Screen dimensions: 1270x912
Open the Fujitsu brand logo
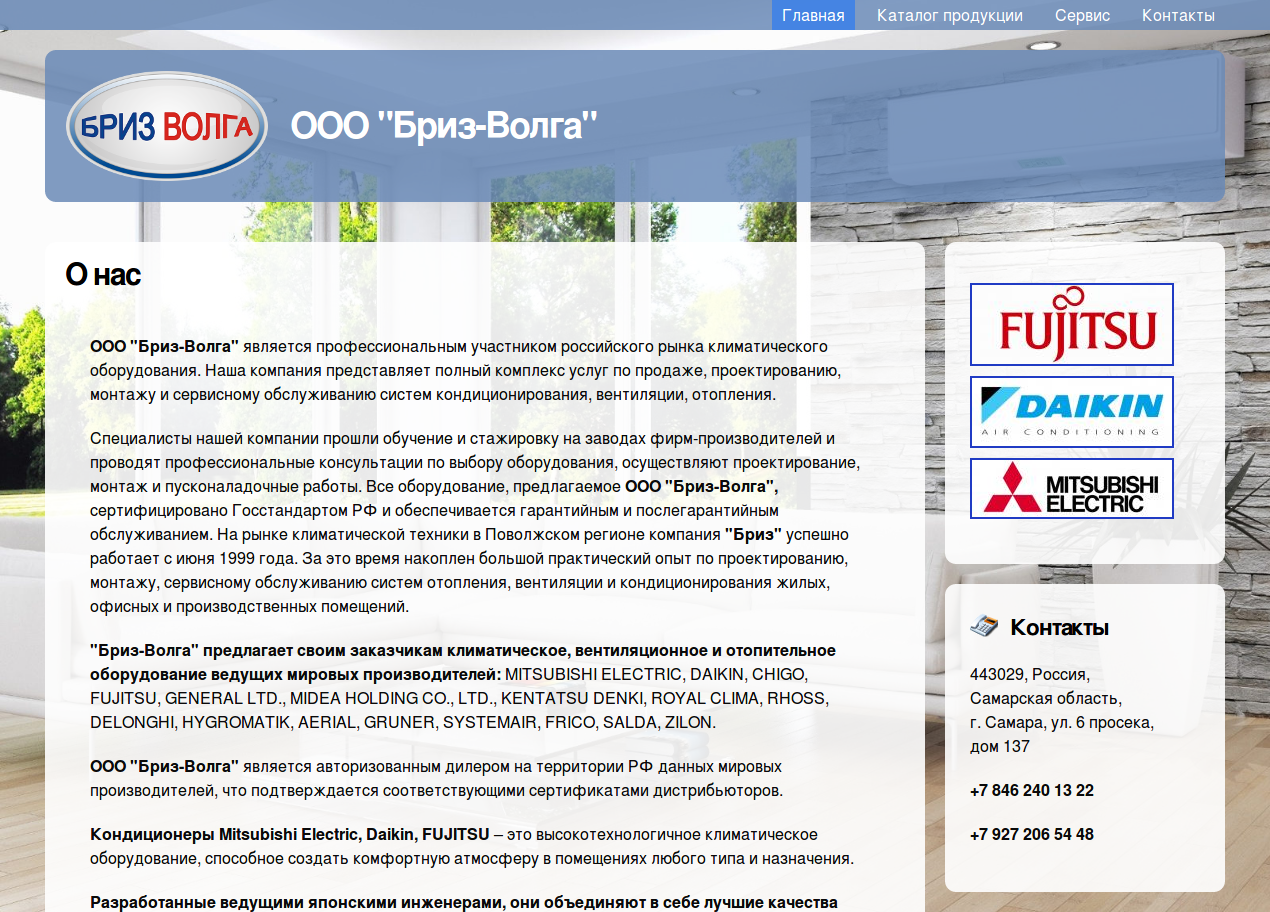[1072, 324]
